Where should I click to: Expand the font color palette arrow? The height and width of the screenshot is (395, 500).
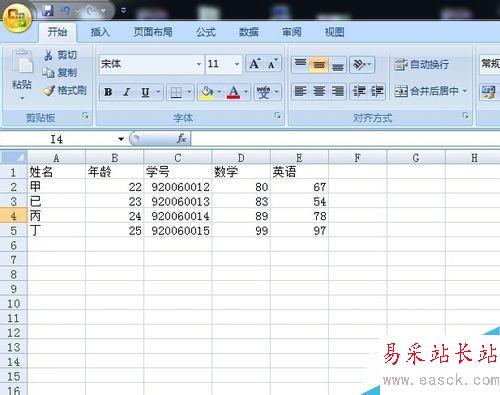(x=246, y=92)
